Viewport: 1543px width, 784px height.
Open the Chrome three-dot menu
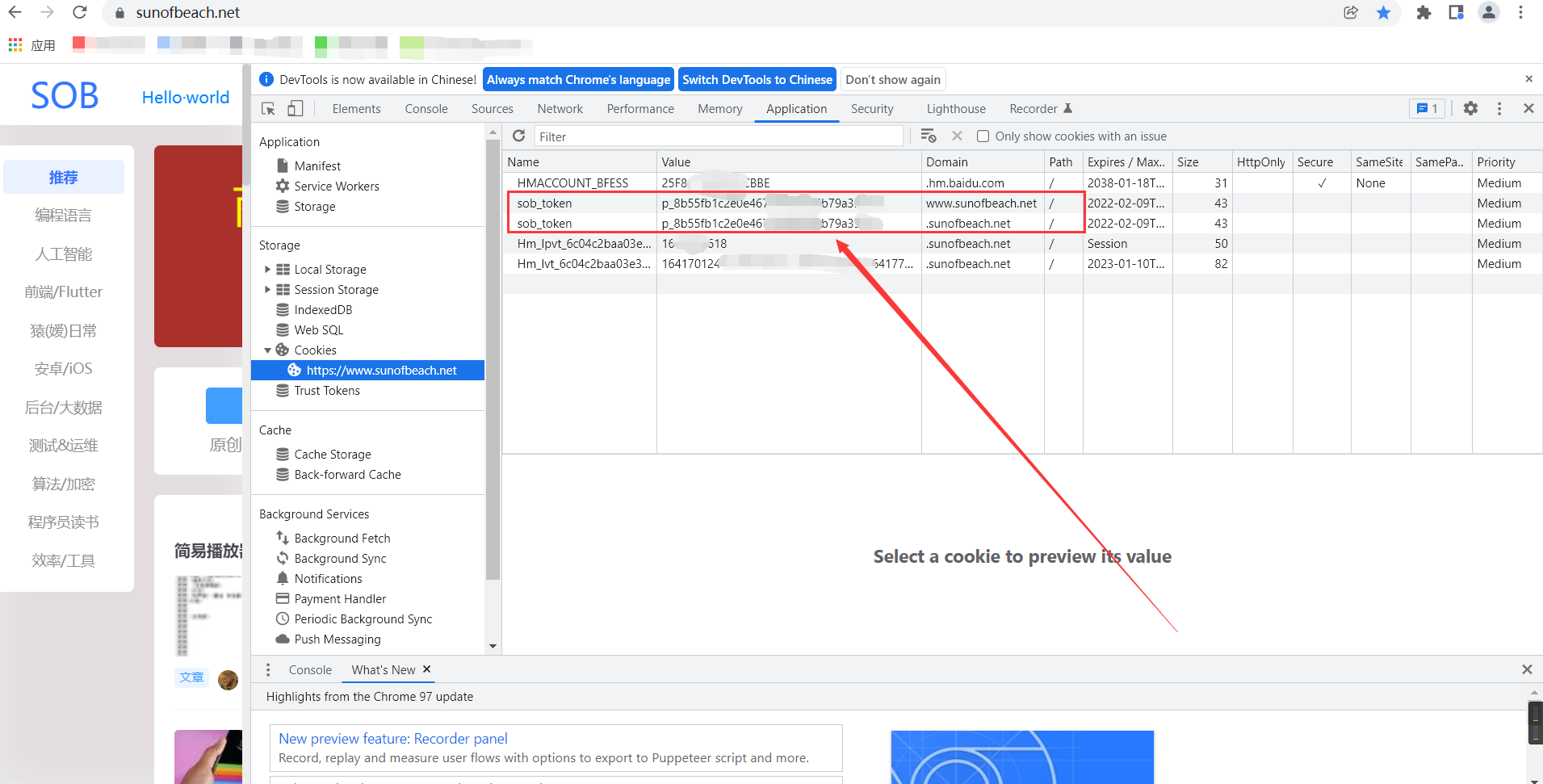(1521, 12)
